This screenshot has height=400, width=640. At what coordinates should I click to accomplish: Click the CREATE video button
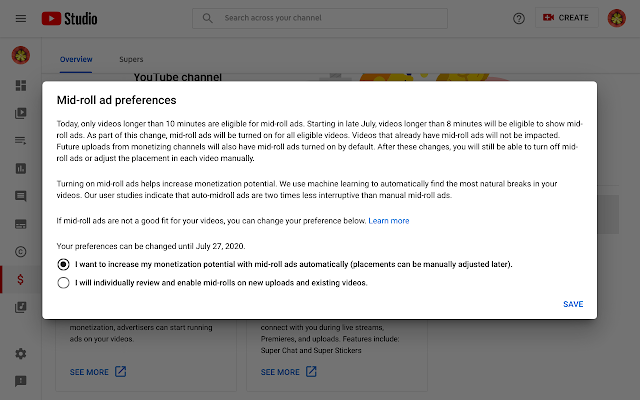566,18
